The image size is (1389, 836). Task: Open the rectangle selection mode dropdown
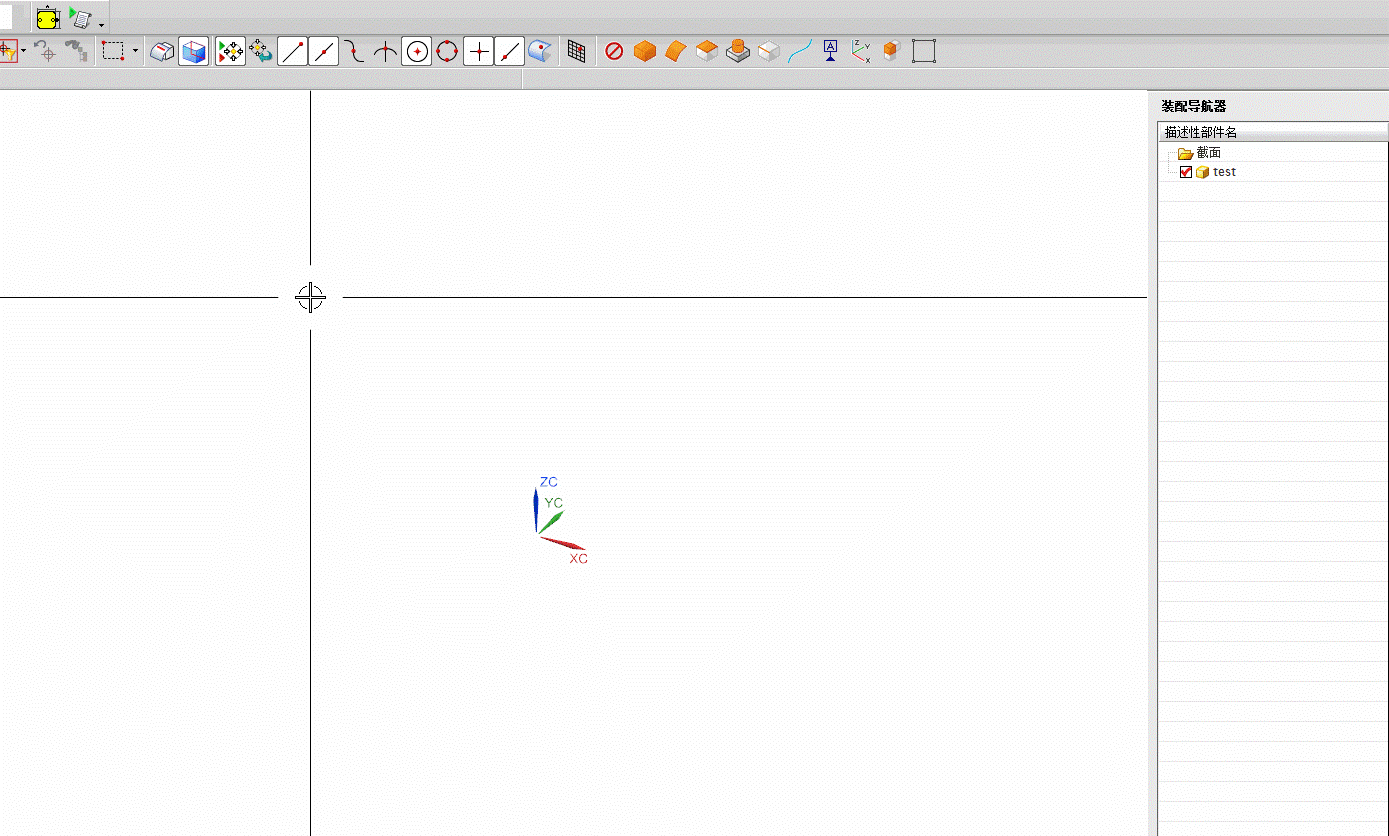click(135, 51)
